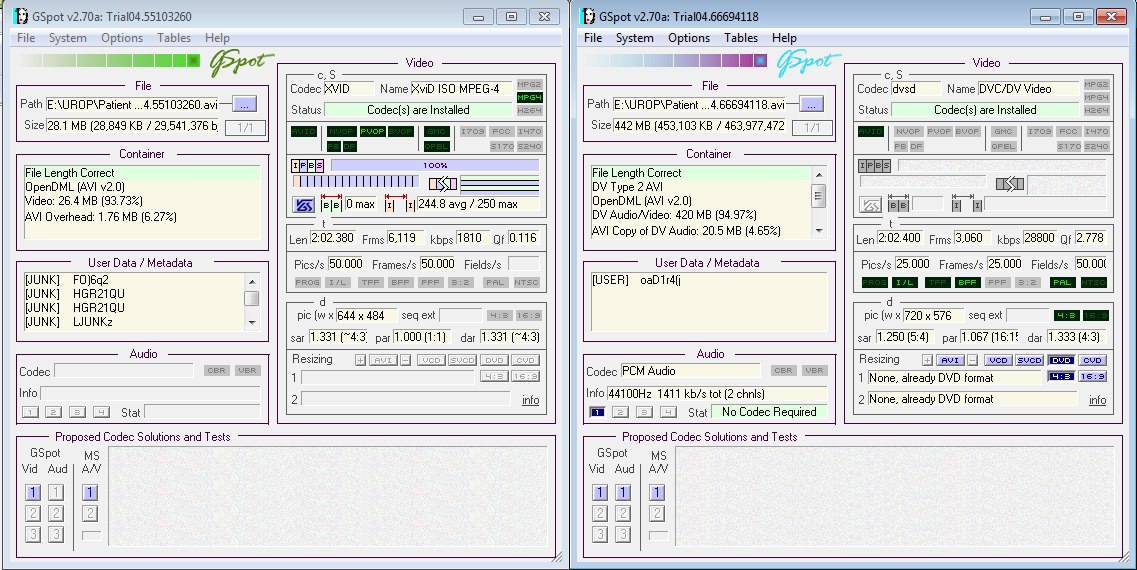The width and height of the screenshot is (1137, 570).
Task: Click the PROG indicator in dvsd window
Action: pos(875,282)
